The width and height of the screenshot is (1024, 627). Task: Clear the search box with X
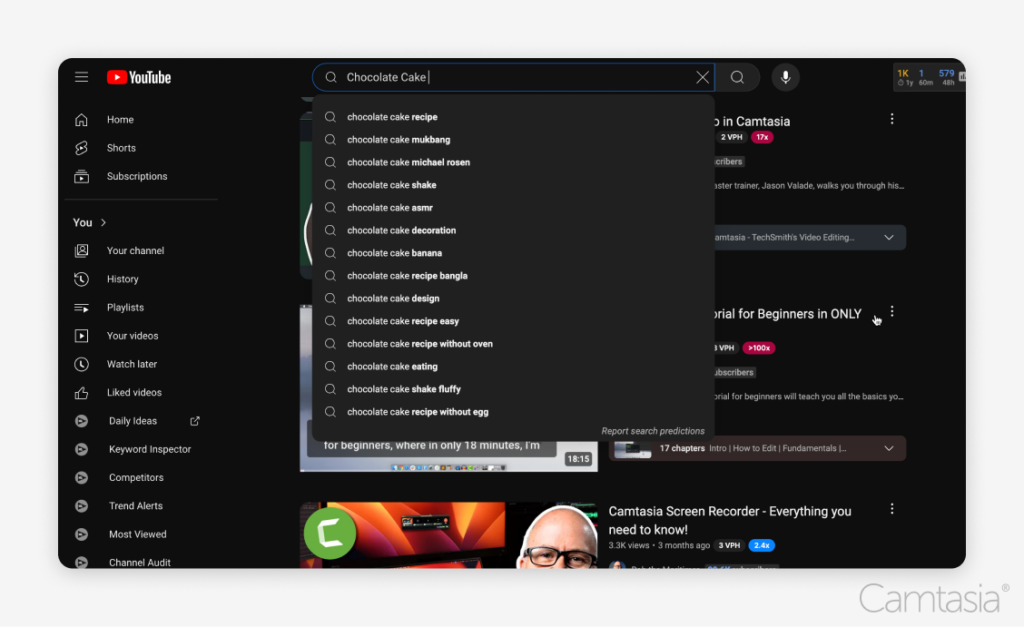pyautogui.click(x=702, y=77)
